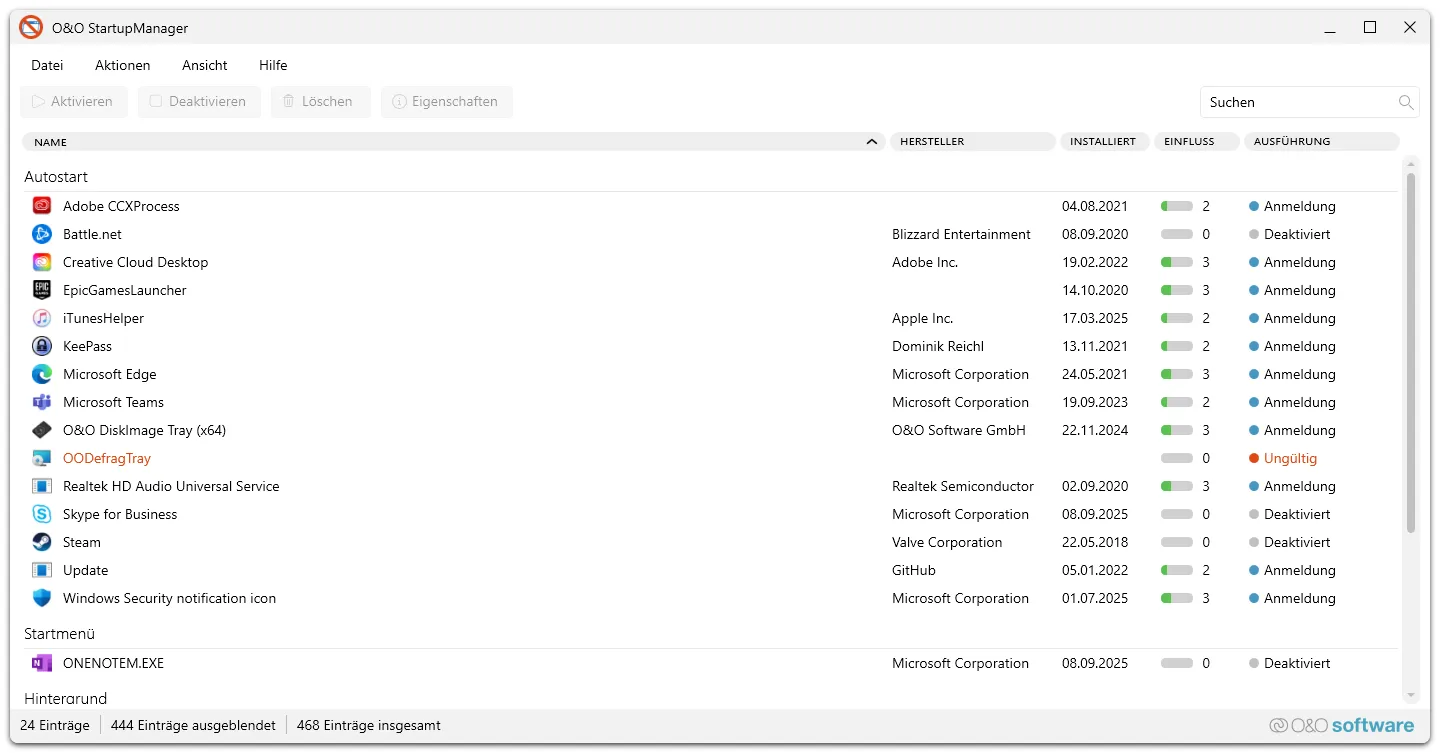Image resolution: width=1440 pixels, height=753 pixels.
Task: Click the EpicGamesLauncher icon
Action: (42, 290)
